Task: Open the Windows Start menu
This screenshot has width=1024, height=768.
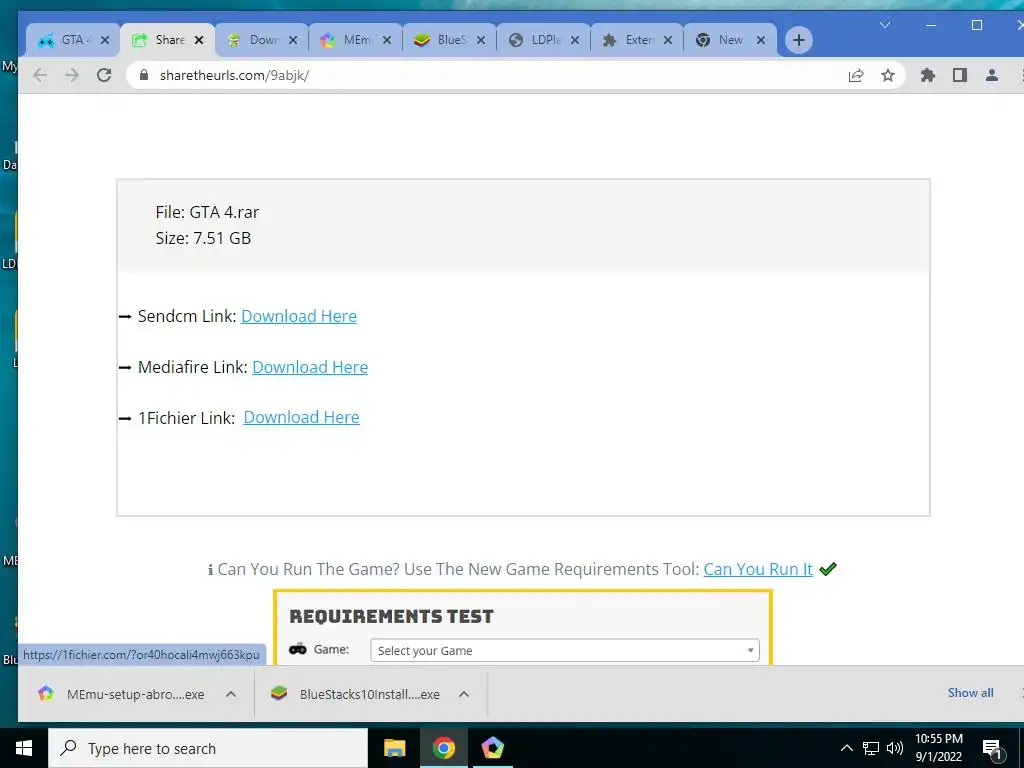Action: coord(24,748)
